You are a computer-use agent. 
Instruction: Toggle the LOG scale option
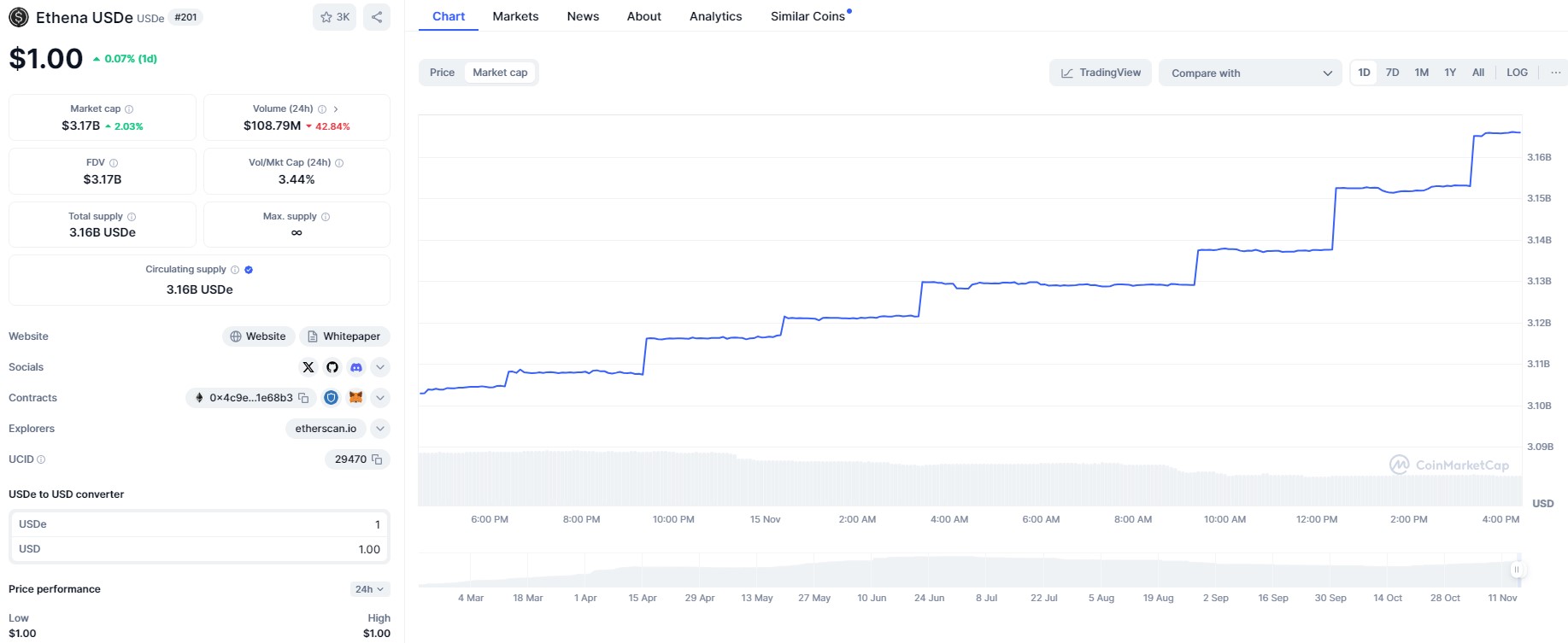[1517, 73]
